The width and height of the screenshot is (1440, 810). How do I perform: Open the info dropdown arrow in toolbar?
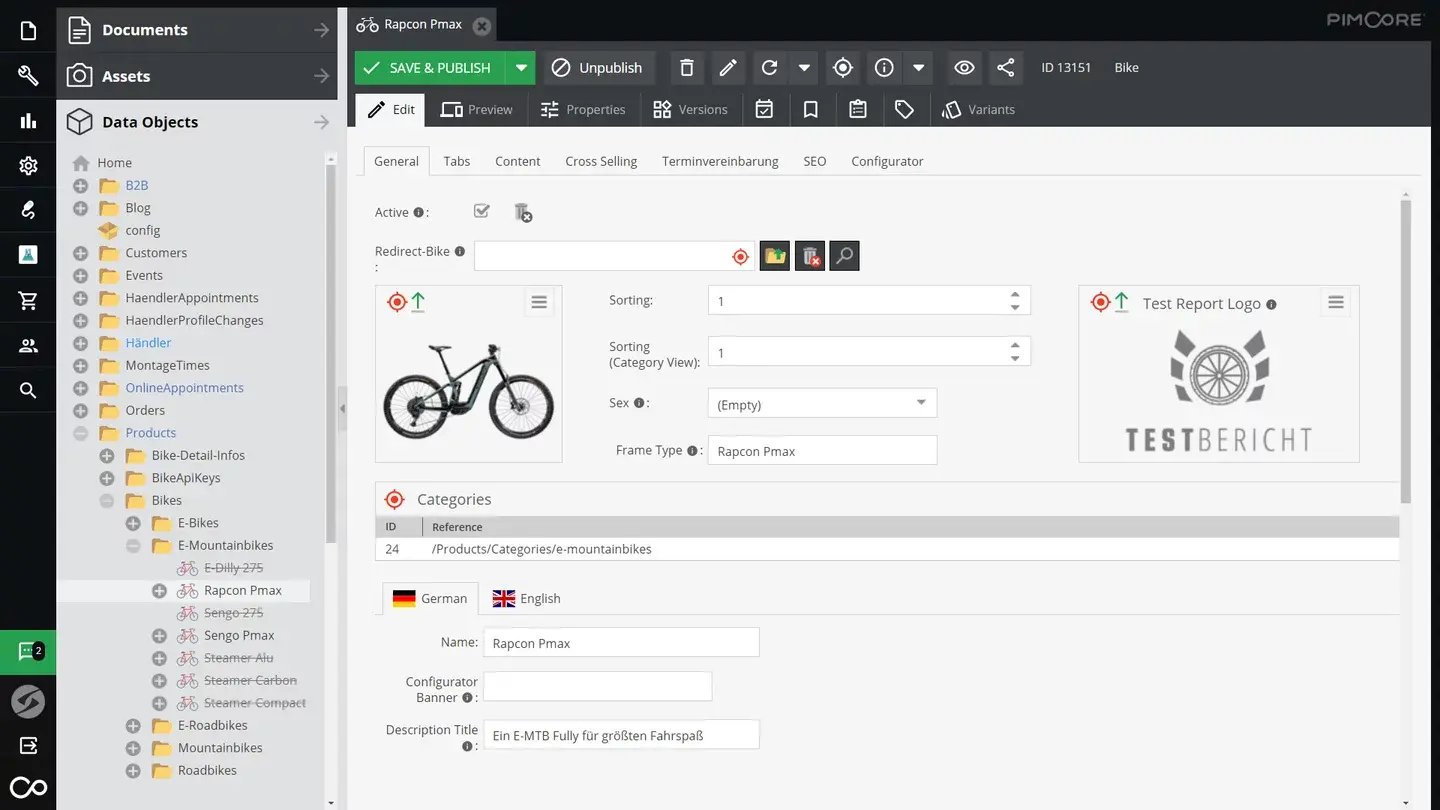(x=918, y=68)
